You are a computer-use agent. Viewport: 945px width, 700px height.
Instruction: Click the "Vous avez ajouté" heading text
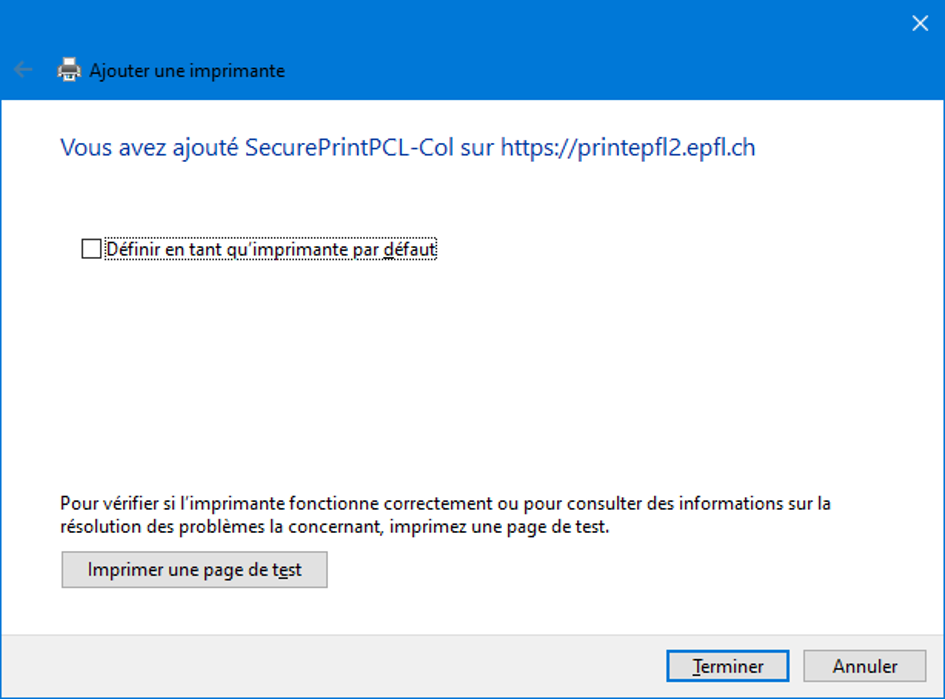(x=150, y=148)
